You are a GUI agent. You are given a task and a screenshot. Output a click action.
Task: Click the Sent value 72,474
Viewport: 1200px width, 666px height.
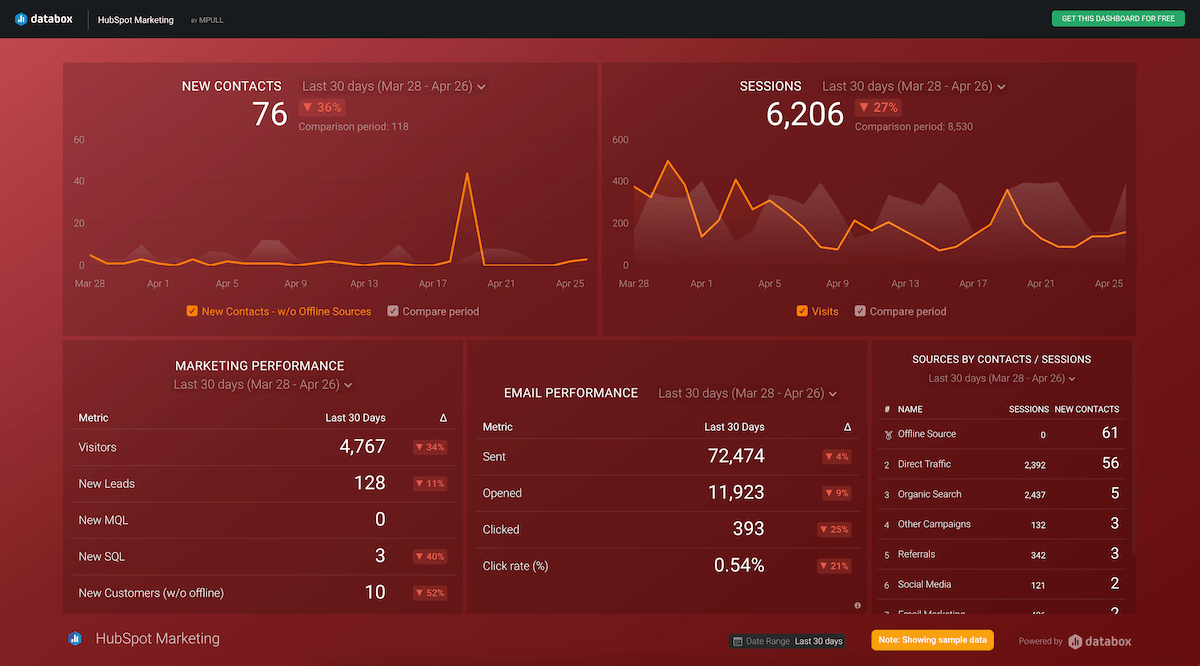click(x=734, y=456)
